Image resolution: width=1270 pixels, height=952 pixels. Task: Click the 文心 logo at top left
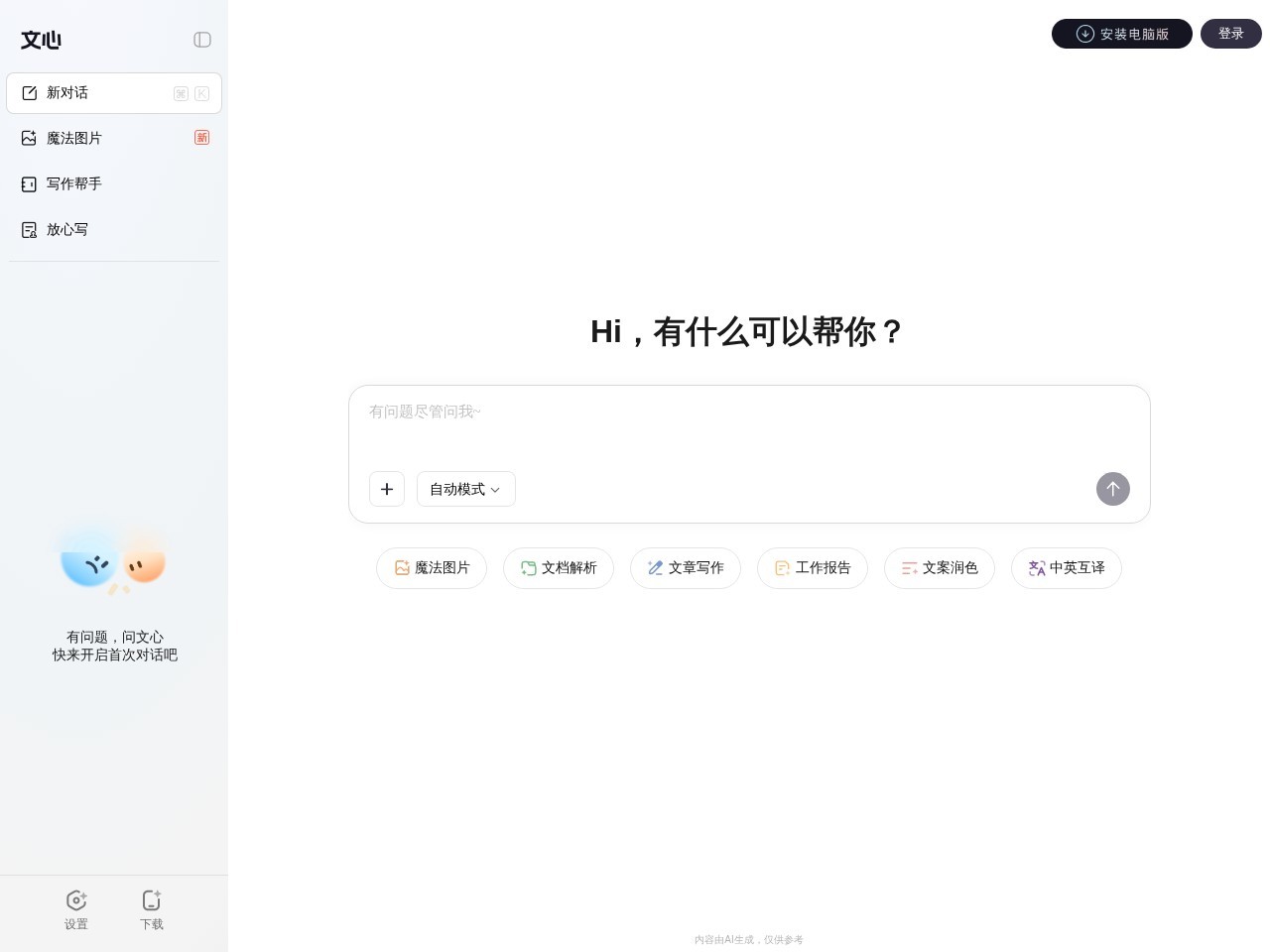(41, 40)
